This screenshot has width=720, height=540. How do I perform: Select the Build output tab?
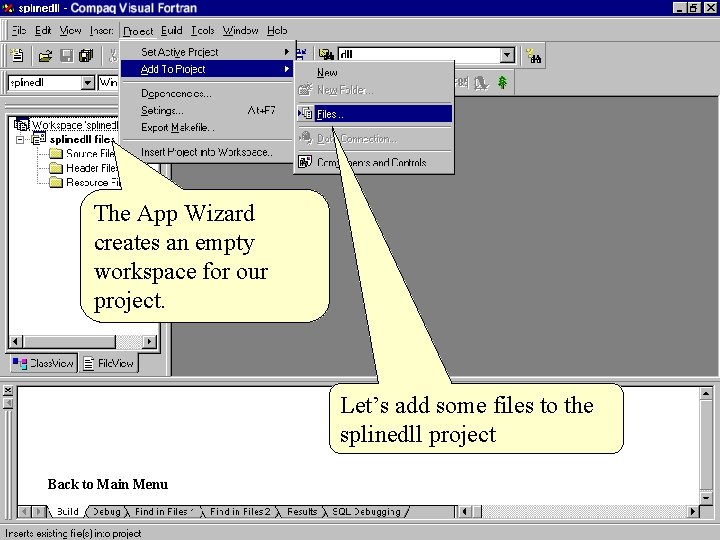[x=67, y=512]
